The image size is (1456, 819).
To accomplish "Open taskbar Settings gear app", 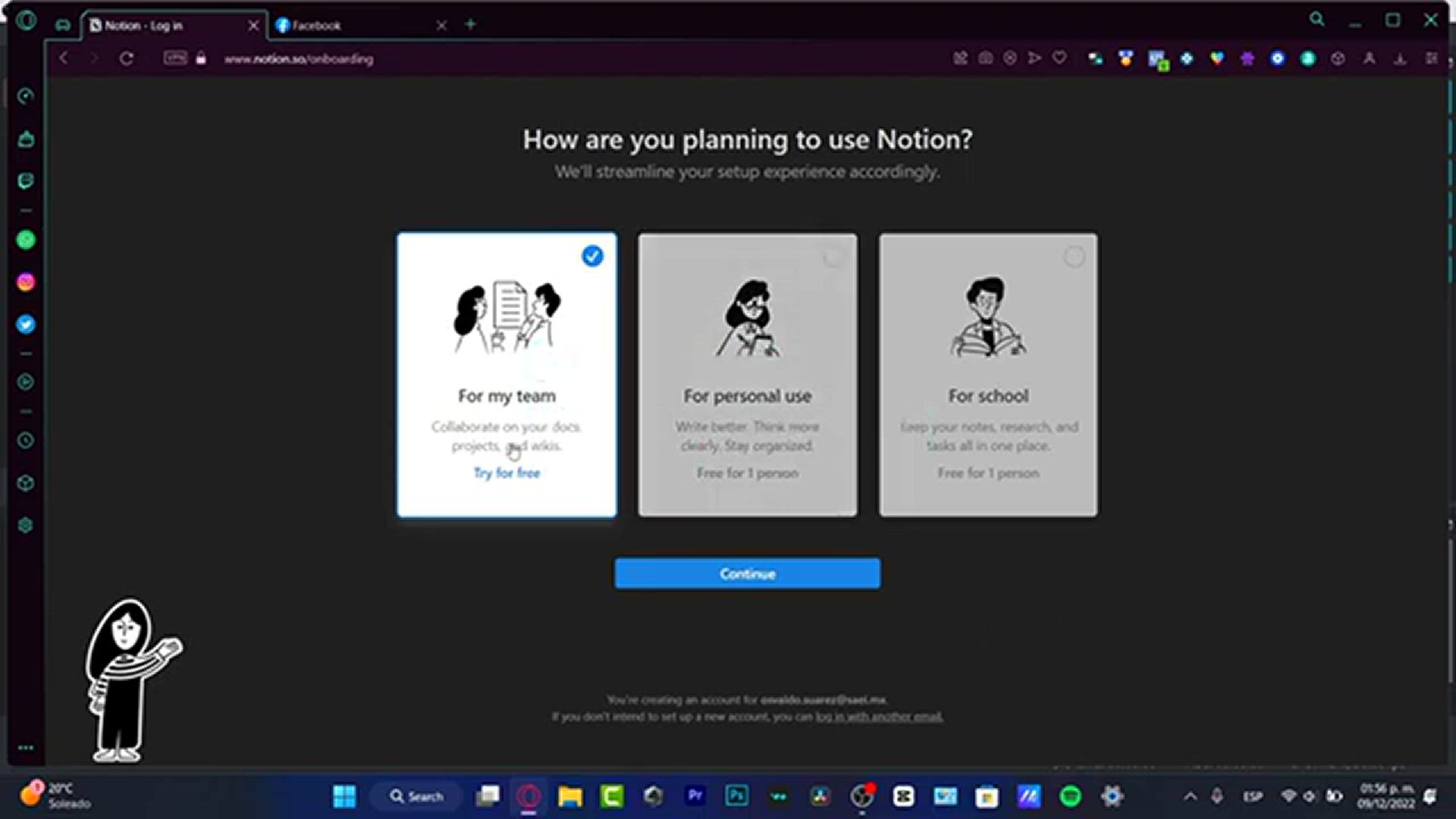I will pyautogui.click(x=1112, y=796).
